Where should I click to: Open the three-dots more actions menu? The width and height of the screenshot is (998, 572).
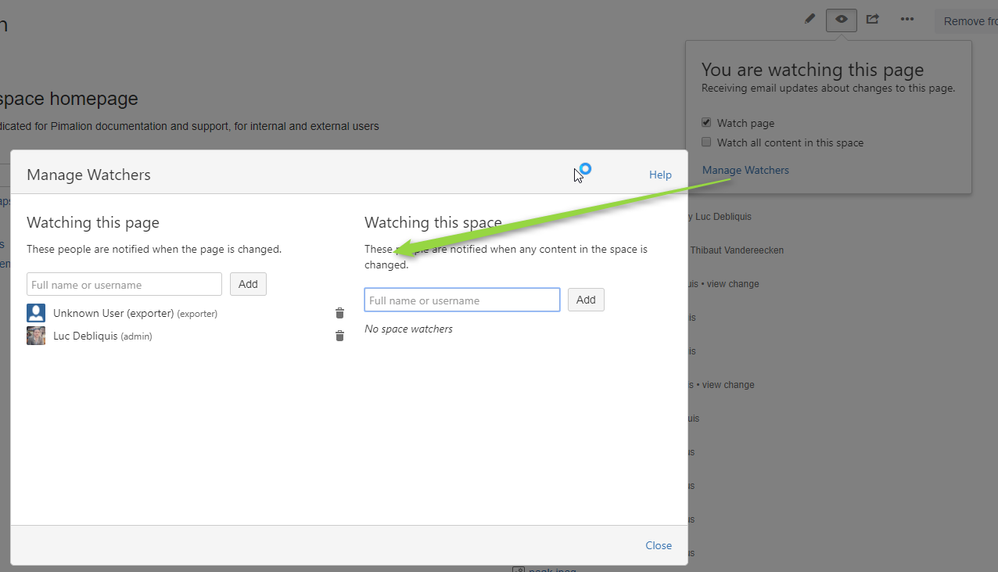point(907,19)
